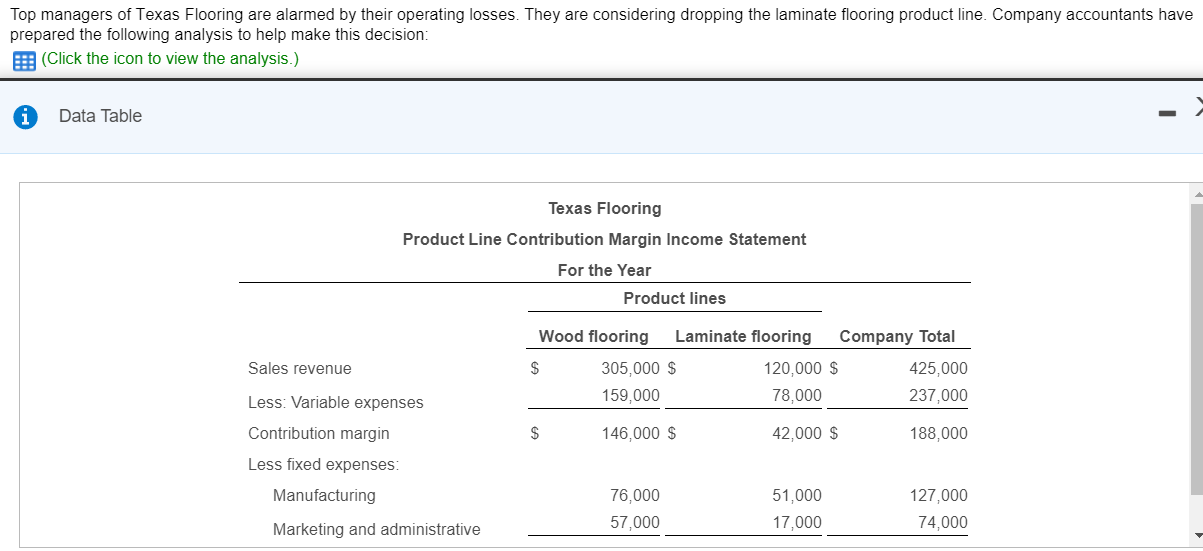Select the Wood flooring column header

[x=594, y=336]
